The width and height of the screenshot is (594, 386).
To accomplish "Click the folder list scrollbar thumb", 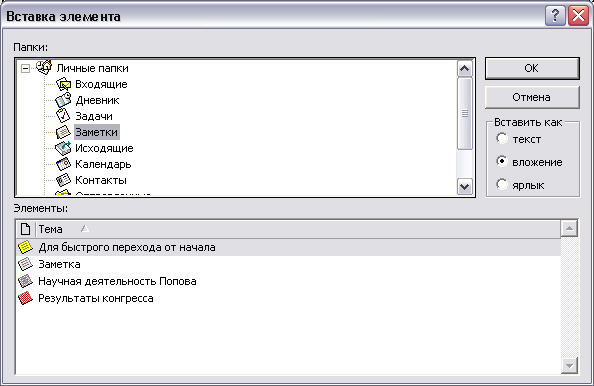I will point(465,113).
